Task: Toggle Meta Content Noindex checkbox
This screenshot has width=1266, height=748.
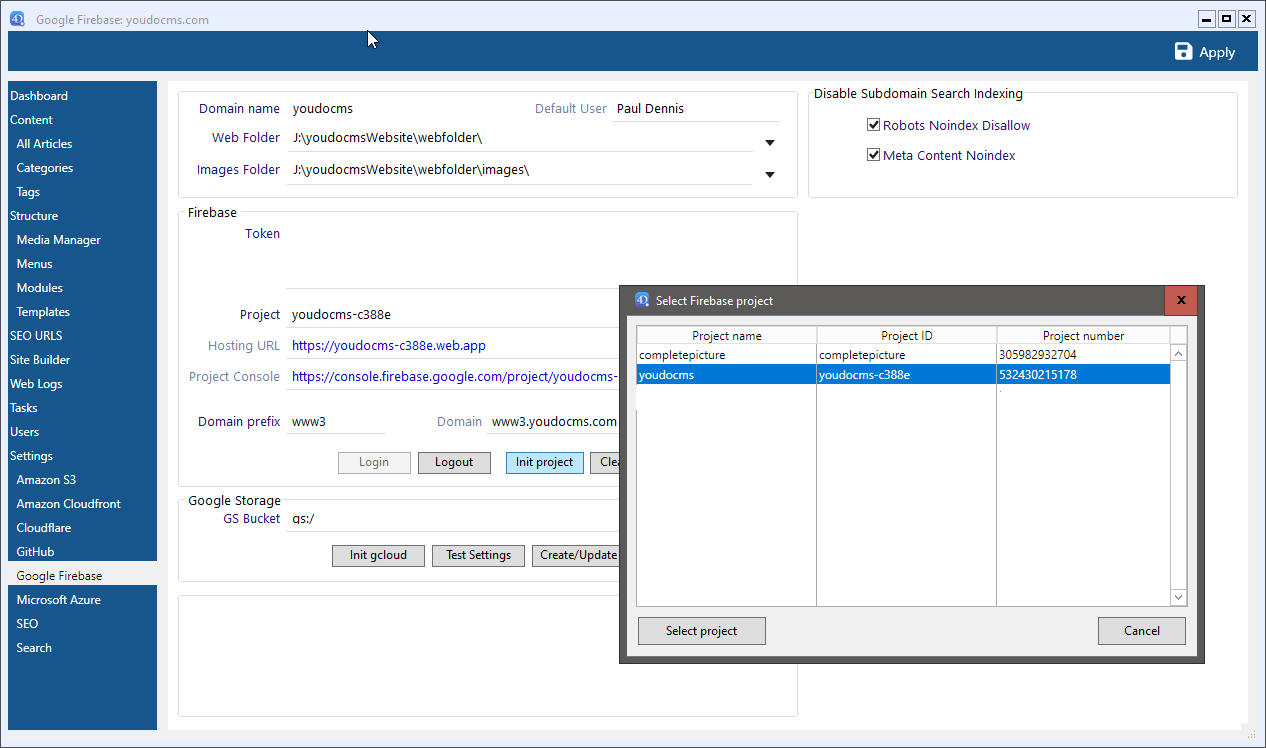Action: 873,155
